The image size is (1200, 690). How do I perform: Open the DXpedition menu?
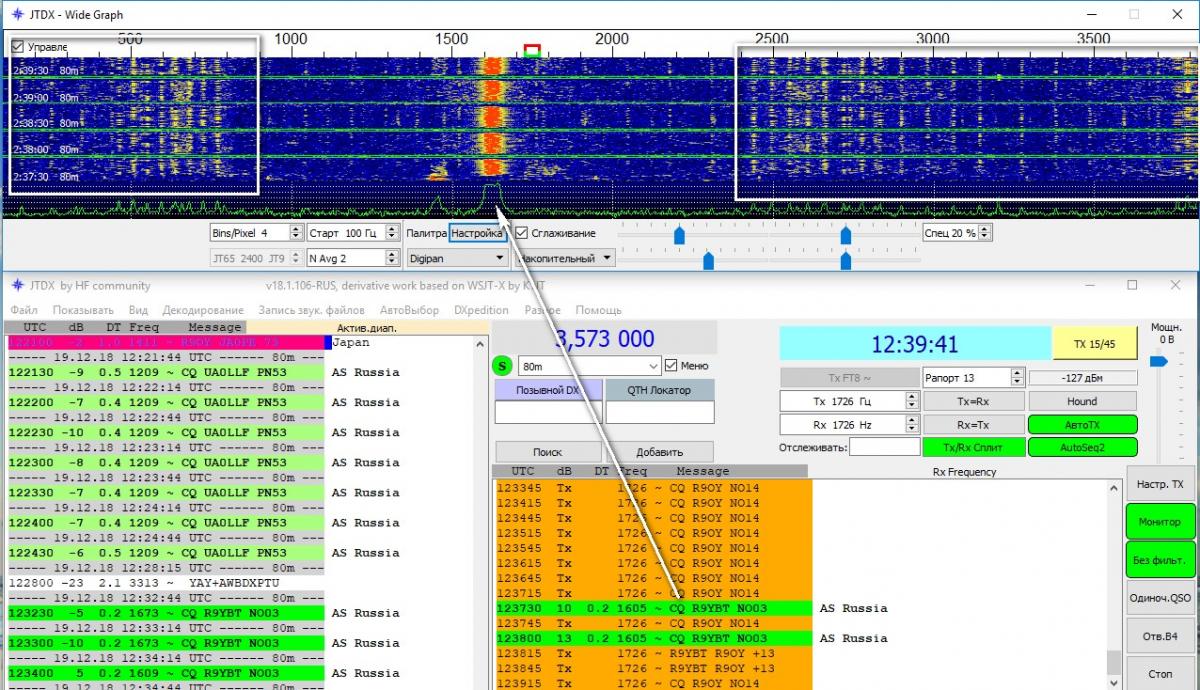coord(481,310)
